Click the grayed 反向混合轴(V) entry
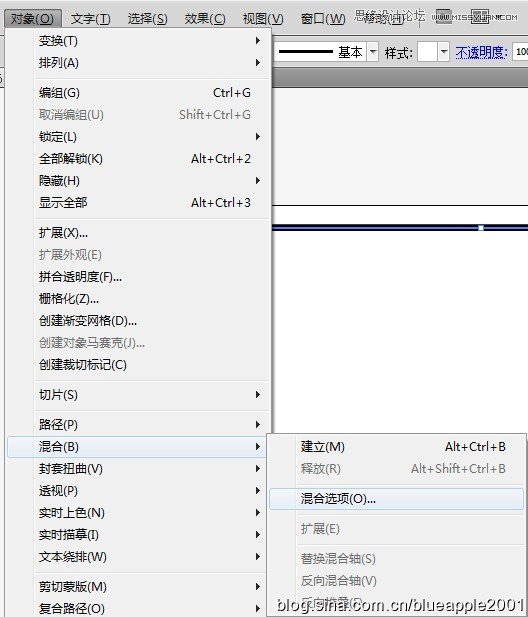The image size is (528, 617). 397,581
